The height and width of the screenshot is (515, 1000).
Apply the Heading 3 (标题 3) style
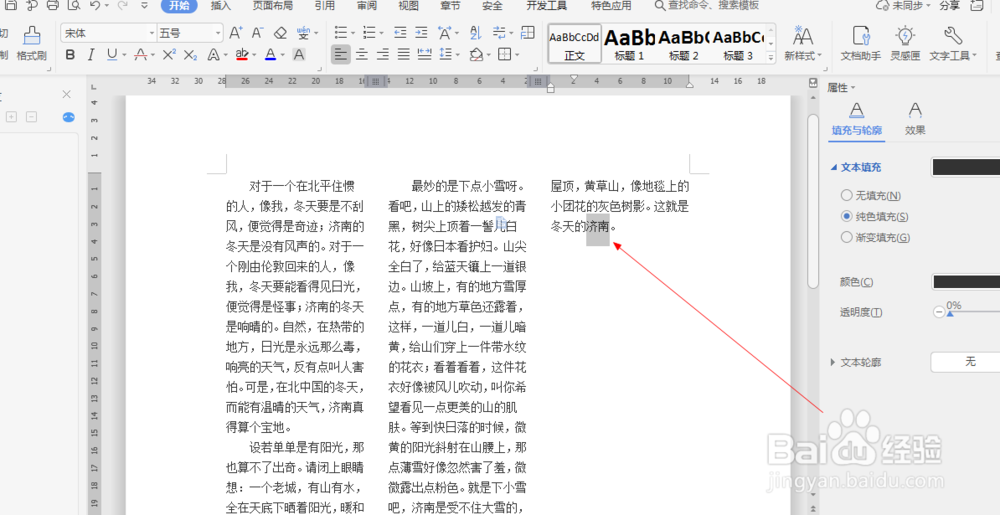(737, 44)
